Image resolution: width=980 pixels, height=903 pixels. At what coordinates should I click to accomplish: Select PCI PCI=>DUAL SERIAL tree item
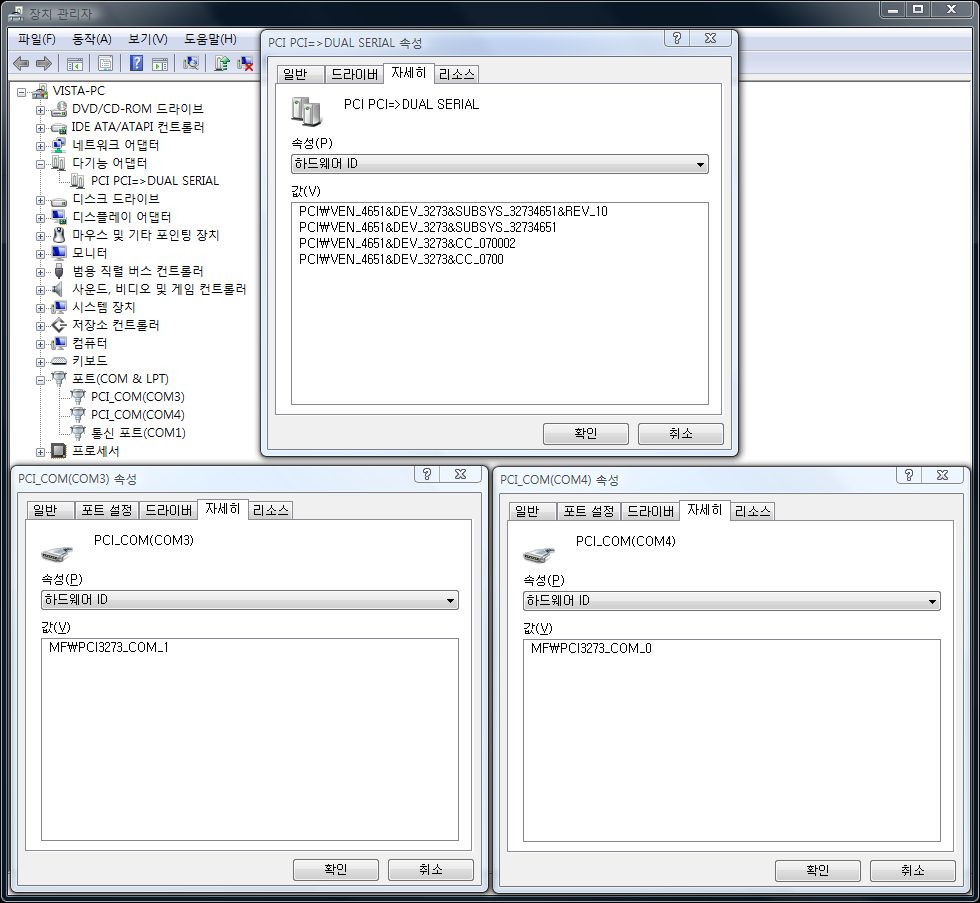tap(155, 181)
